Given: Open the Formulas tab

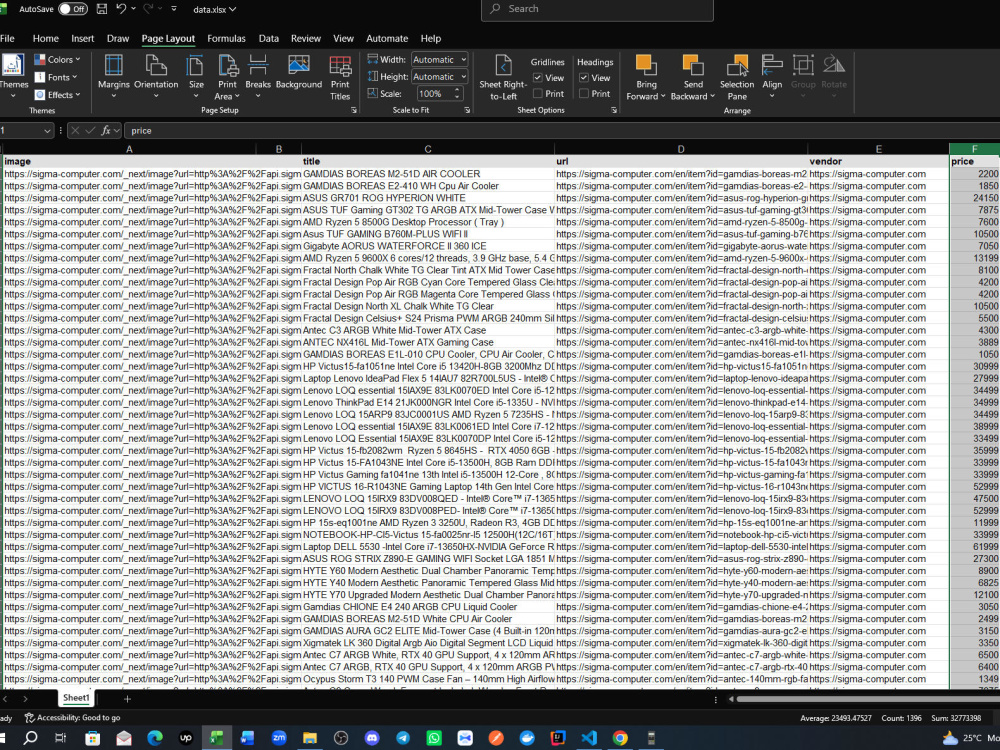Looking at the screenshot, I should pos(226,38).
